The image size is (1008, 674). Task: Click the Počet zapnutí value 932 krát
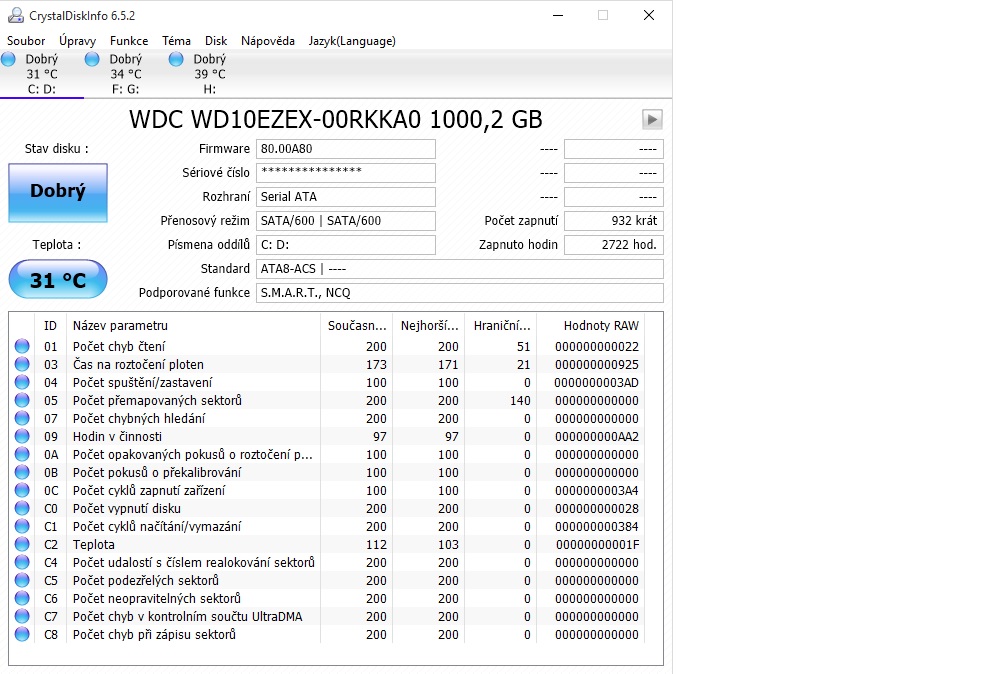click(x=614, y=221)
